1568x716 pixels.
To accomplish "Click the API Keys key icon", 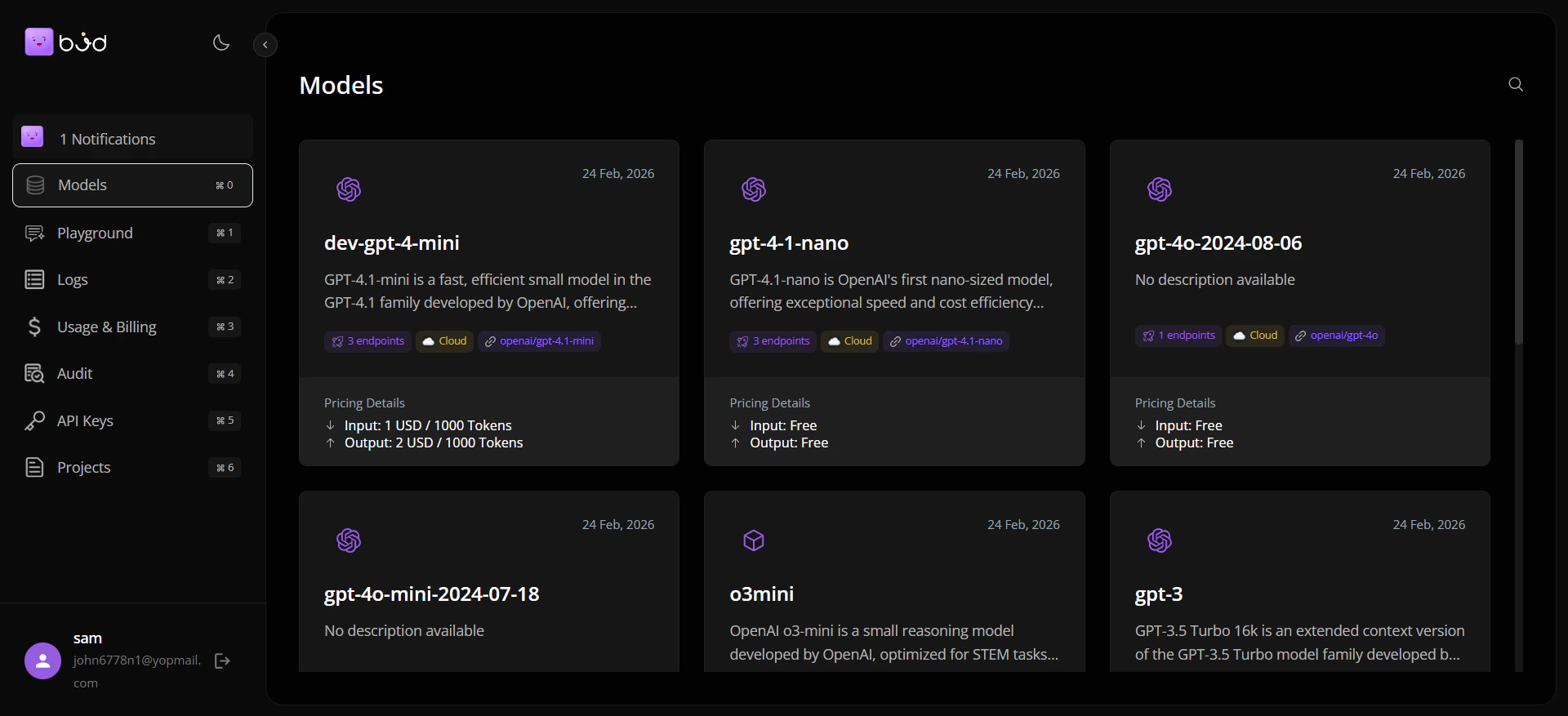I will point(34,420).
